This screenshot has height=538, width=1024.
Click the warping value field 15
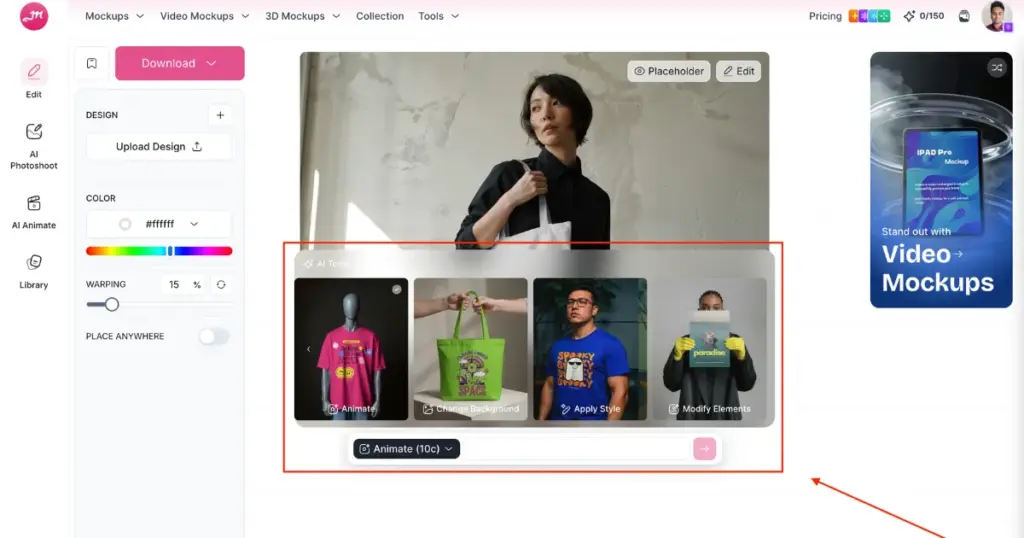click(174, 285)
